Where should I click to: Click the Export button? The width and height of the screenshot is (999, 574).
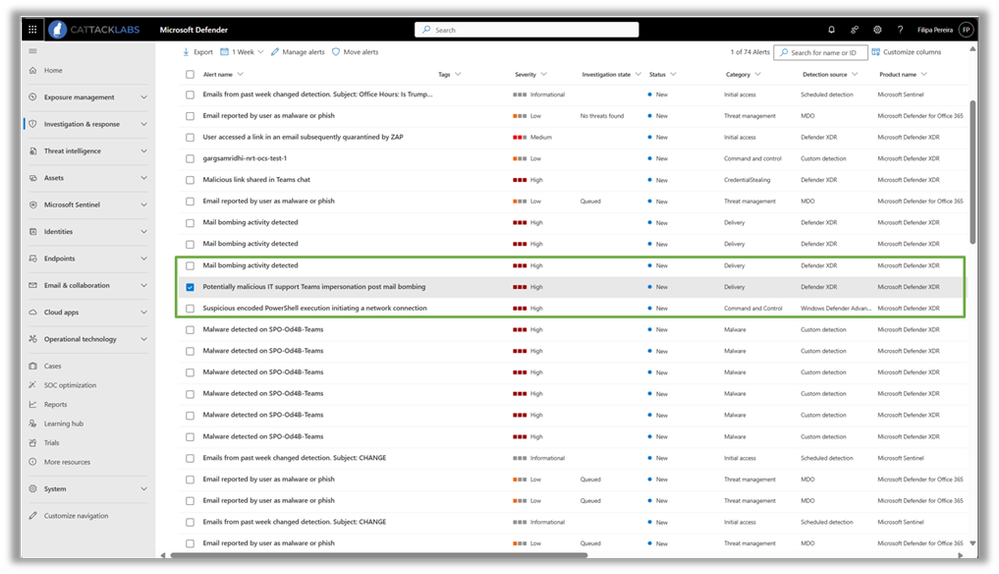click(198, 52)
